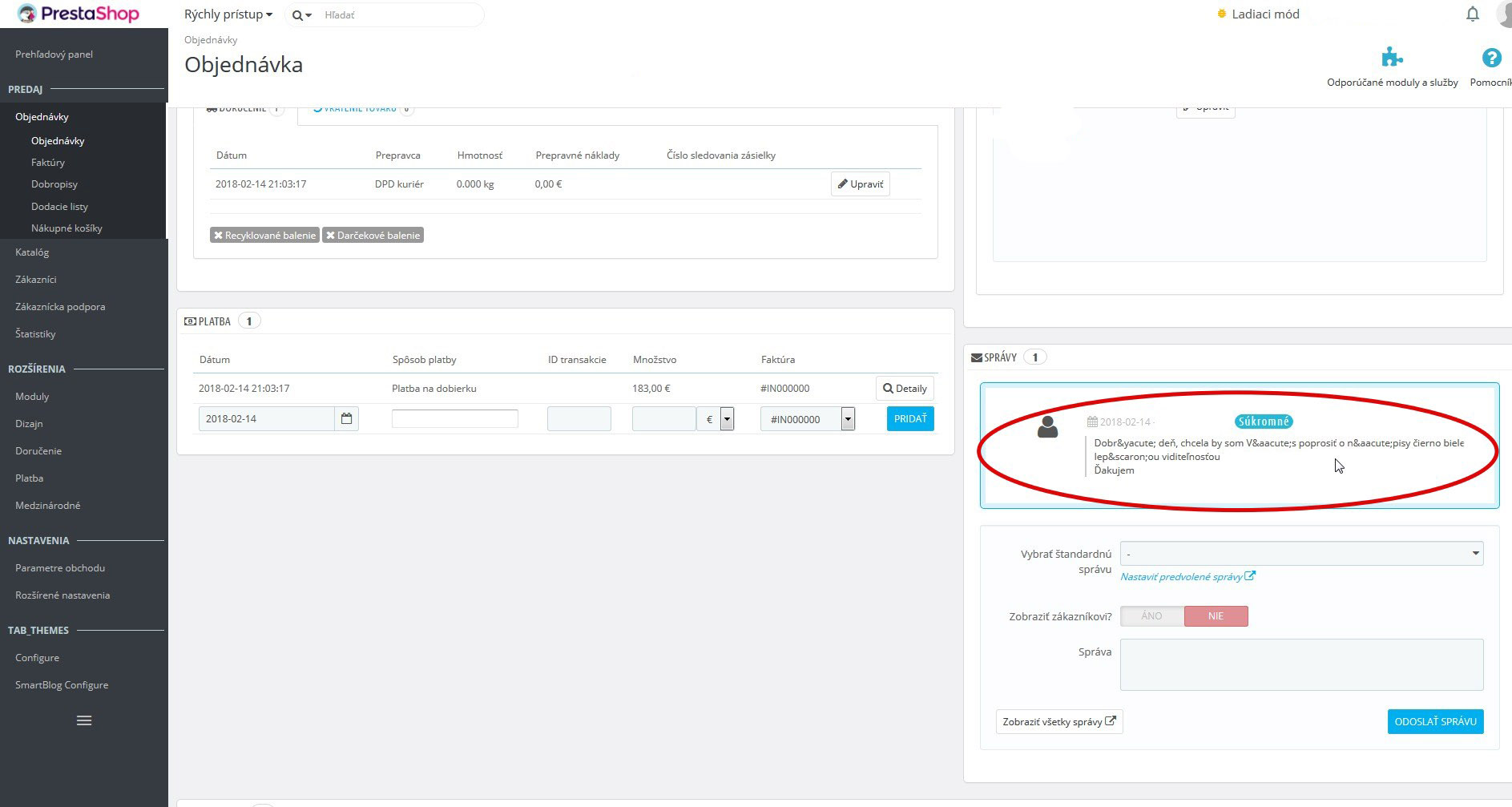Open Štatistiky in sidebar
1512x807 pixels.
35,334
